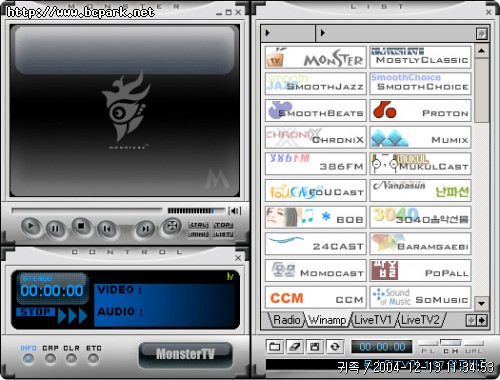This screenshot has height=380, width=500.
Task: Open the SmoothChoice station
Action: [x=420, y=84]
